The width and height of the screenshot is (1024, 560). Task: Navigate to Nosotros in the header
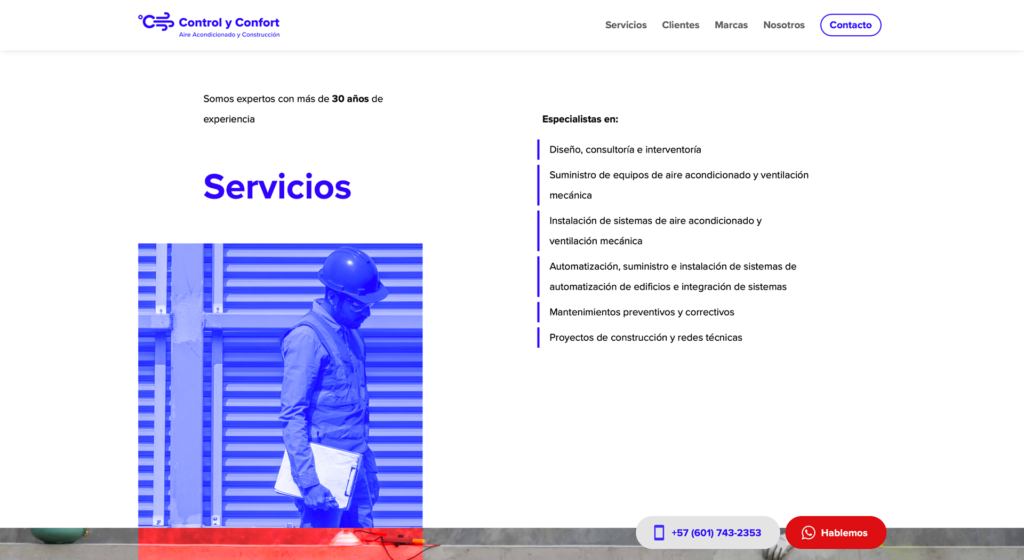[x=783, y=25]
